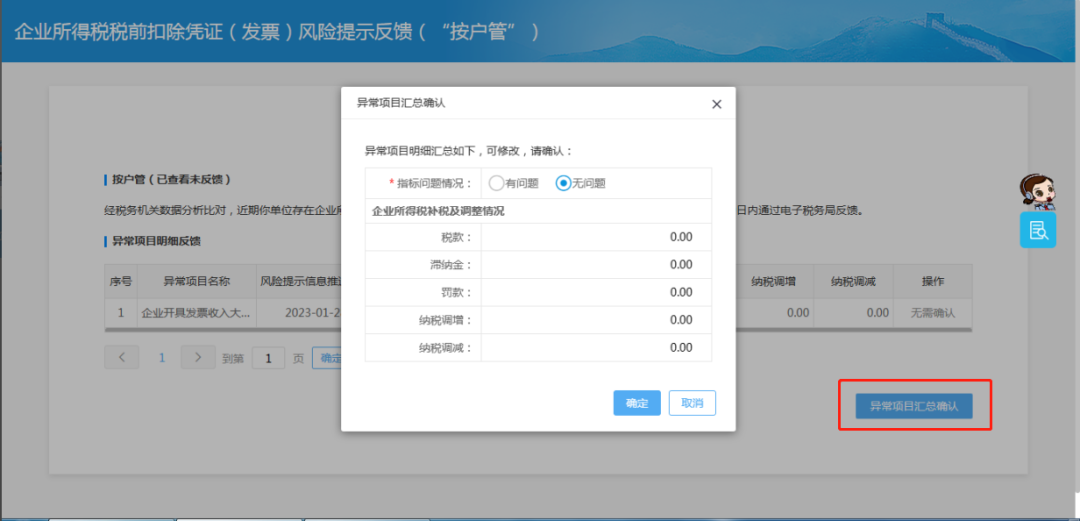This screenshot has height=521, width=1080.
Task: Click the 滞纳金 amount field
Action: pyautogui.click(x=596, y=265)
